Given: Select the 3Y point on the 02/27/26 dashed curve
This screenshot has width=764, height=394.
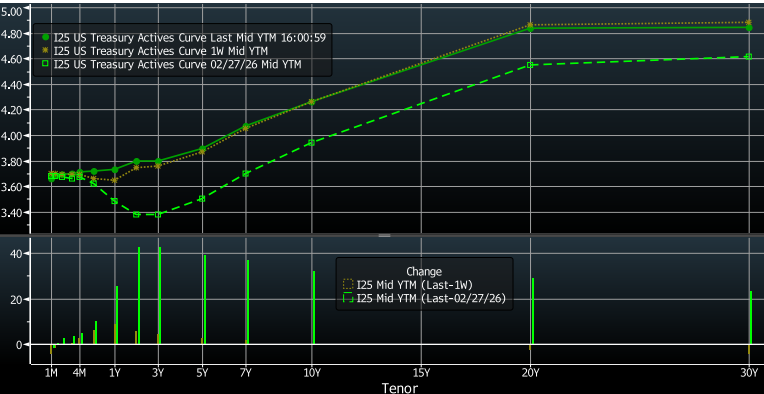Looking at the screenshot, I should point(158,214).
